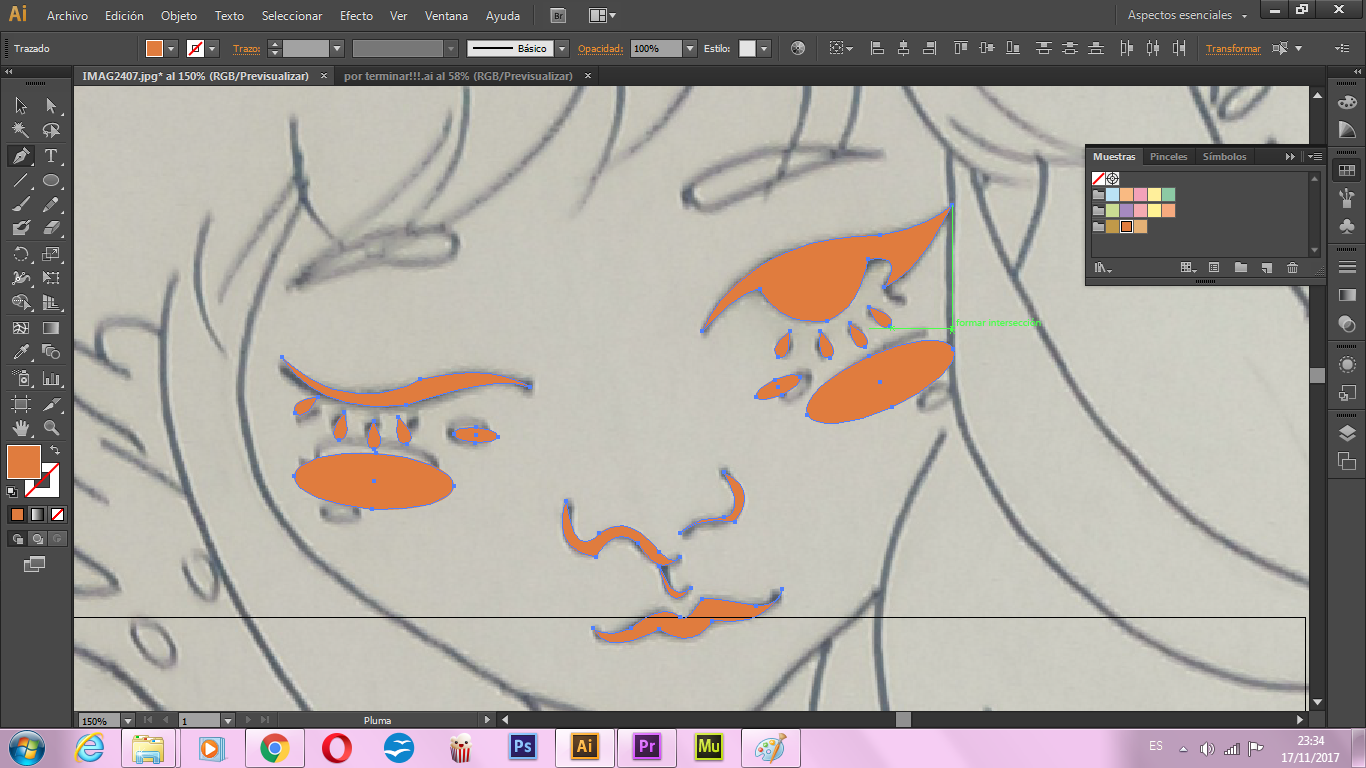Click the orange Fill color box in toolbox
Viewport: 1366px width, 768px height.
click(23, 462)
